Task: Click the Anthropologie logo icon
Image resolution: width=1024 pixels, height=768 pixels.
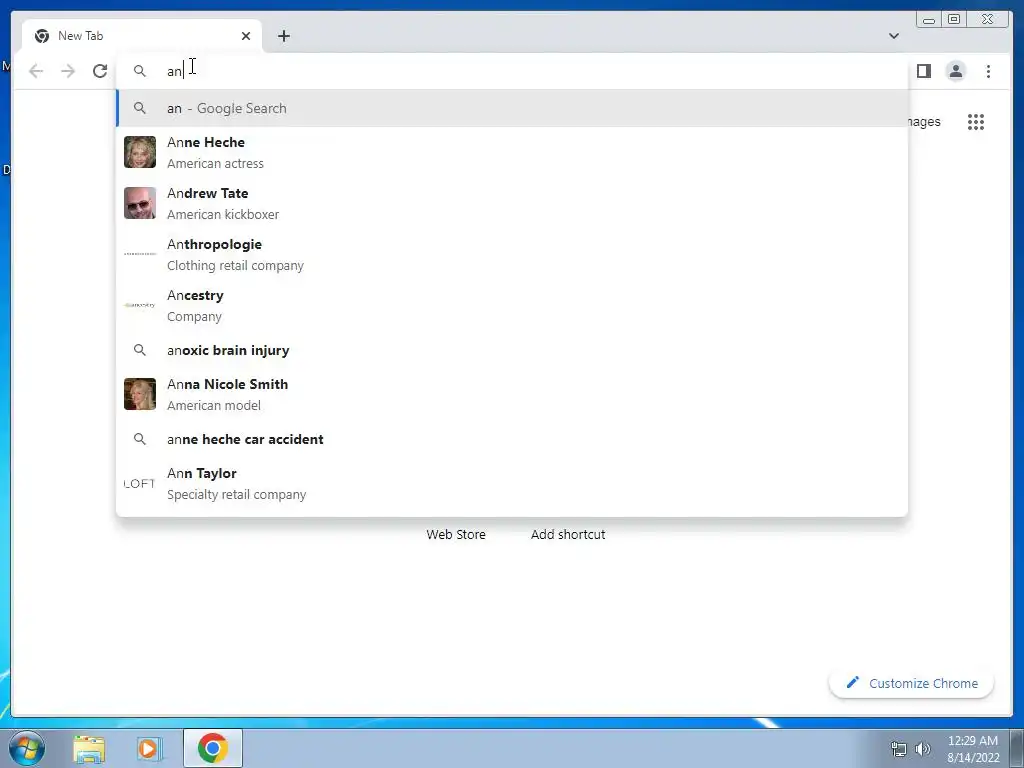Action: click(140, 254)
